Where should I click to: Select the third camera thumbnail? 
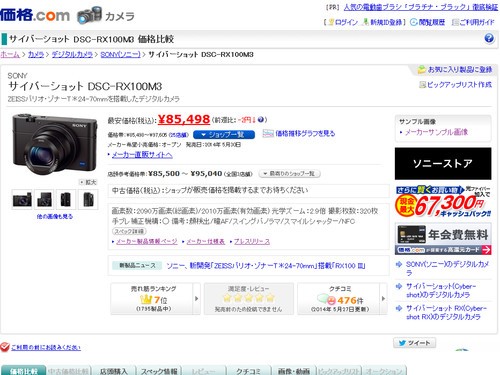point(66,199)
